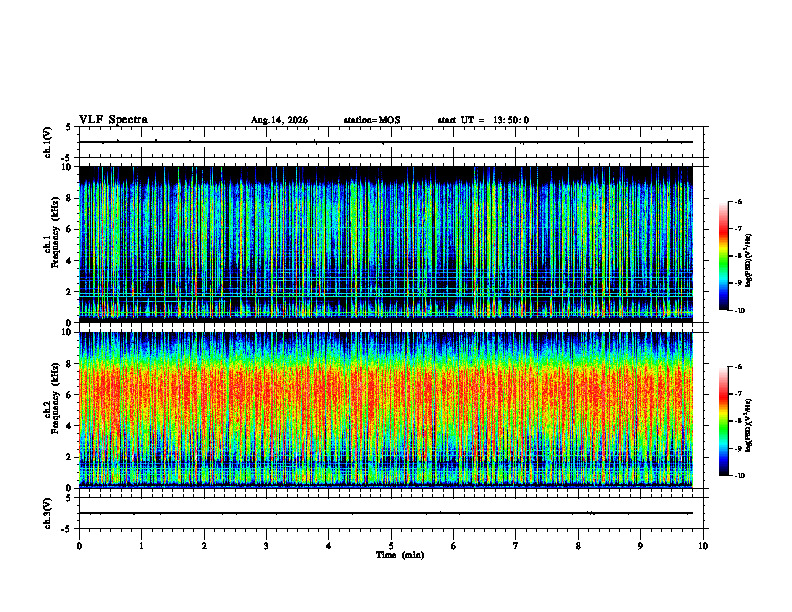The height and width of the screenshot is (612, 792).
Task: Click the ch.2 spectrogram red band
Action: click(x=386, y=394)
